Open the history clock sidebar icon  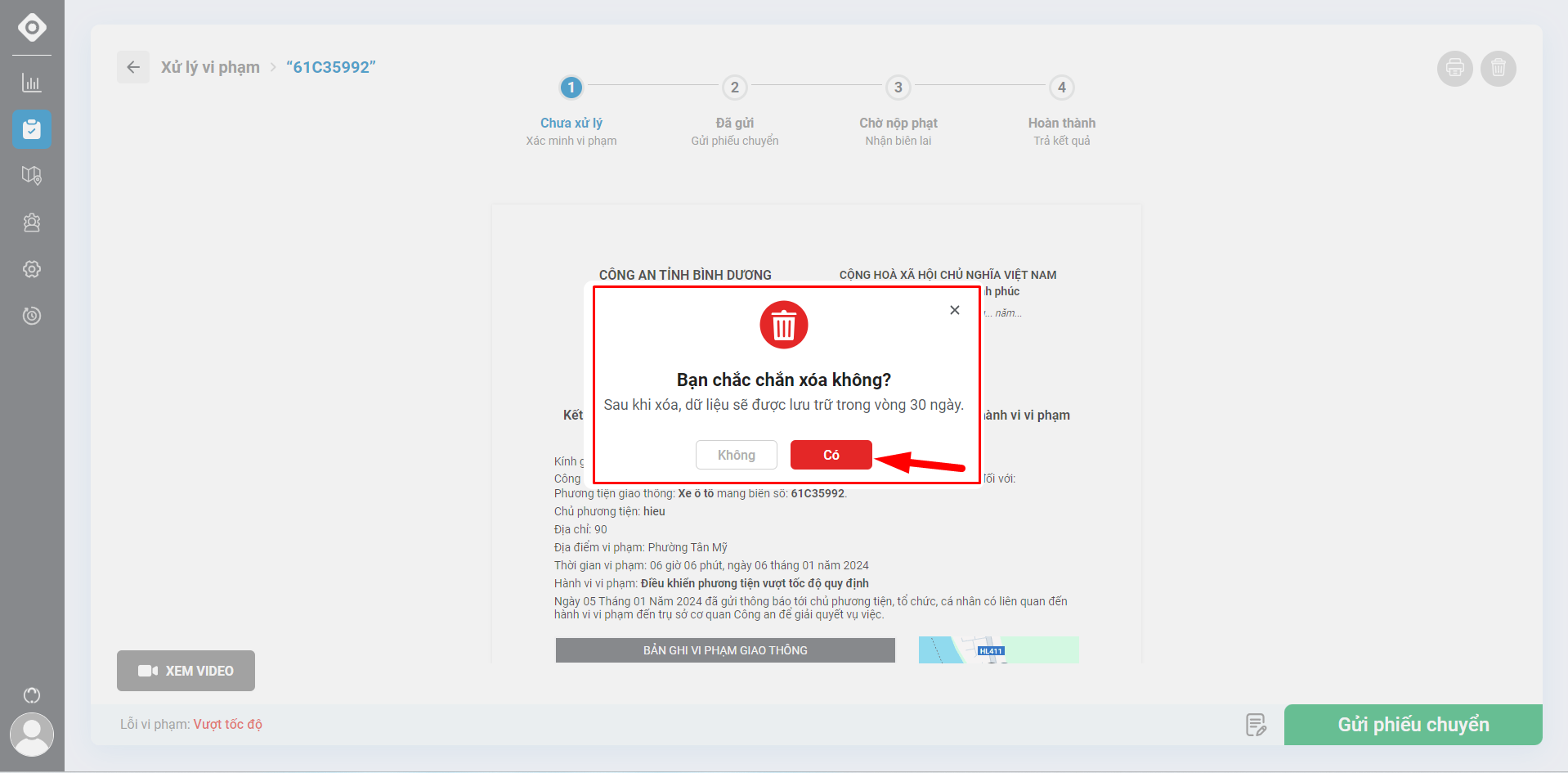pos(32,316)
